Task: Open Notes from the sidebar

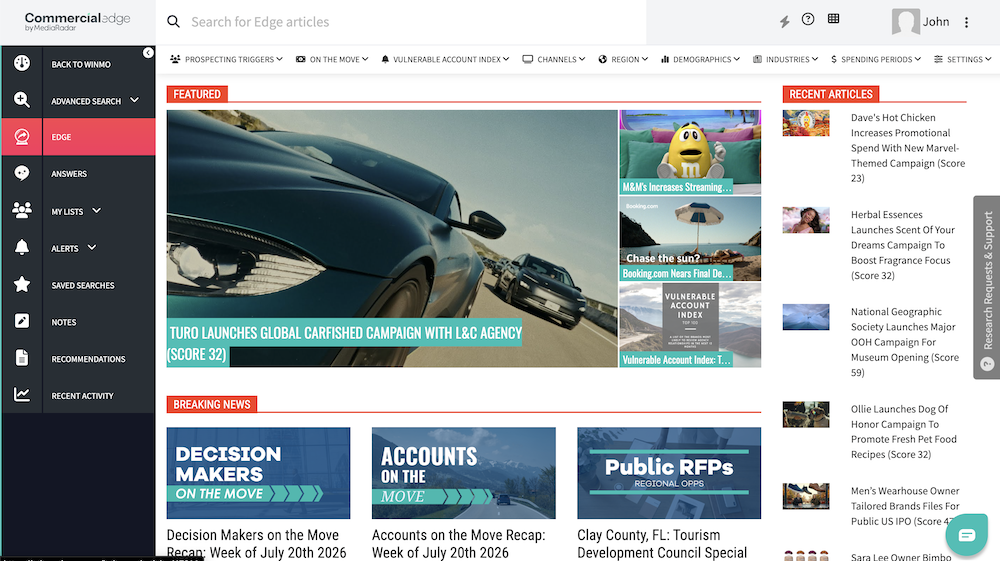Action: tap(64, 322)
